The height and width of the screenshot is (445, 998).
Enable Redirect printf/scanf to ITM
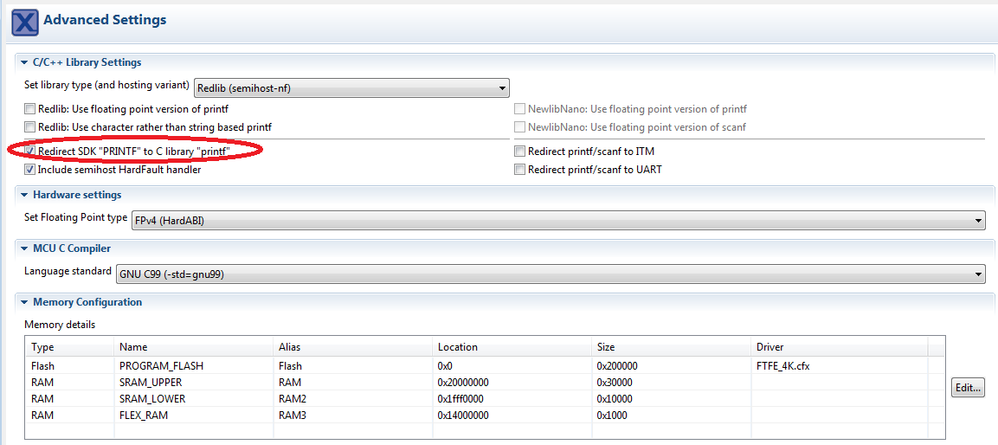pyautogui.click(x=519, y=151)
